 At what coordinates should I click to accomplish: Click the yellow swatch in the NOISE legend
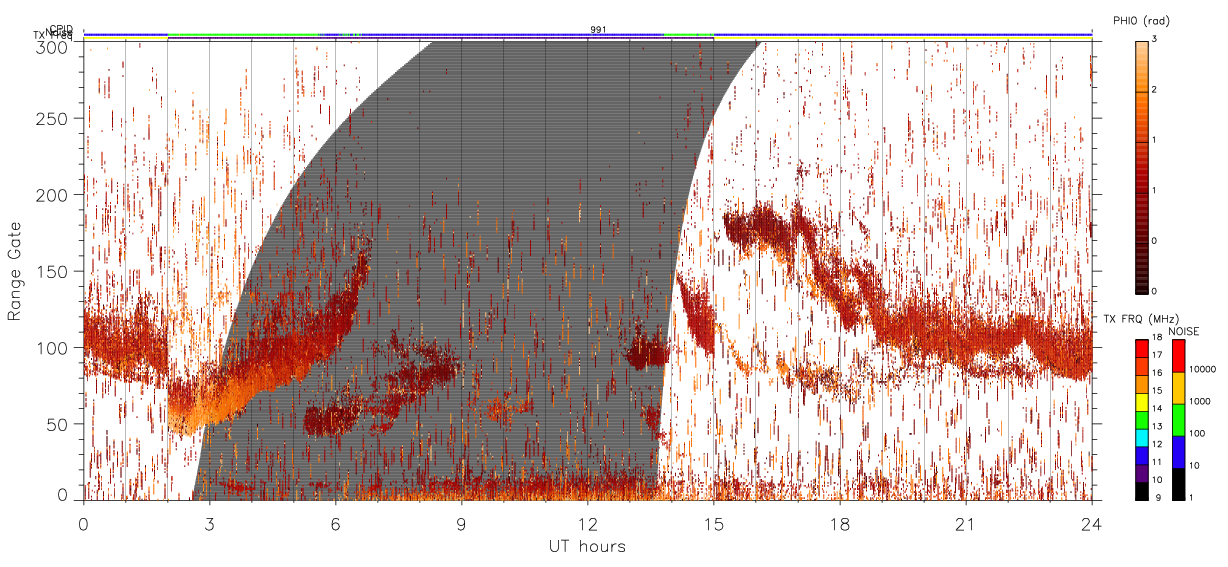1178,388
